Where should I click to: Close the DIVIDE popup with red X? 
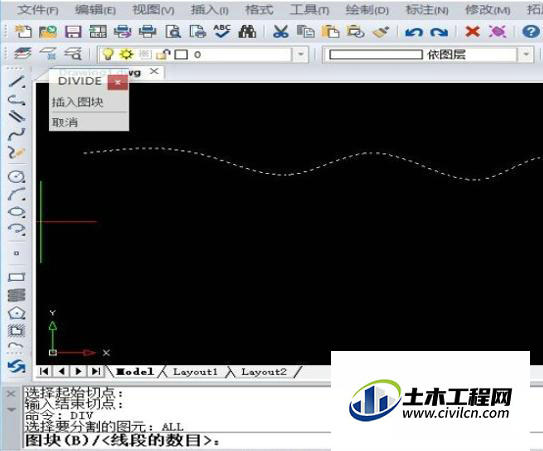[x=117, y=82]
